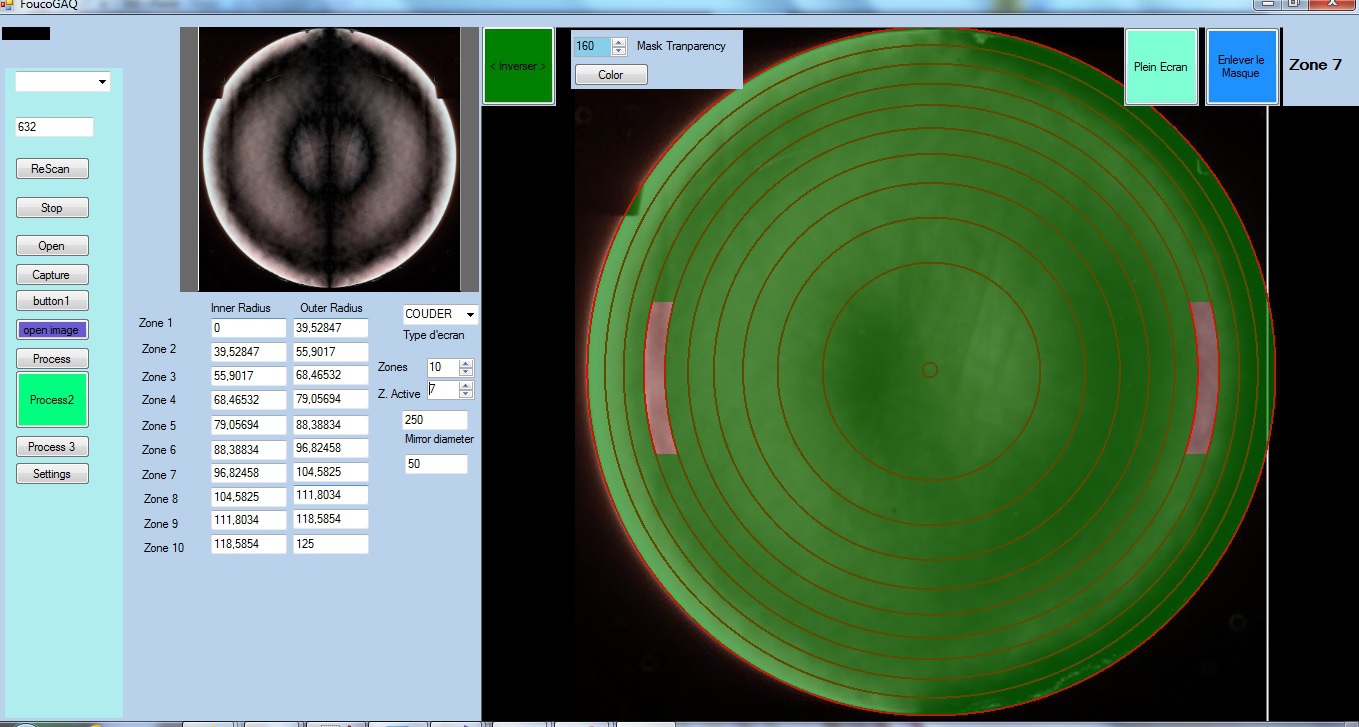This screenshot has width=1359, height=727.
Task: Increase Z. Active with up arrow
Action: coord(466,386)
